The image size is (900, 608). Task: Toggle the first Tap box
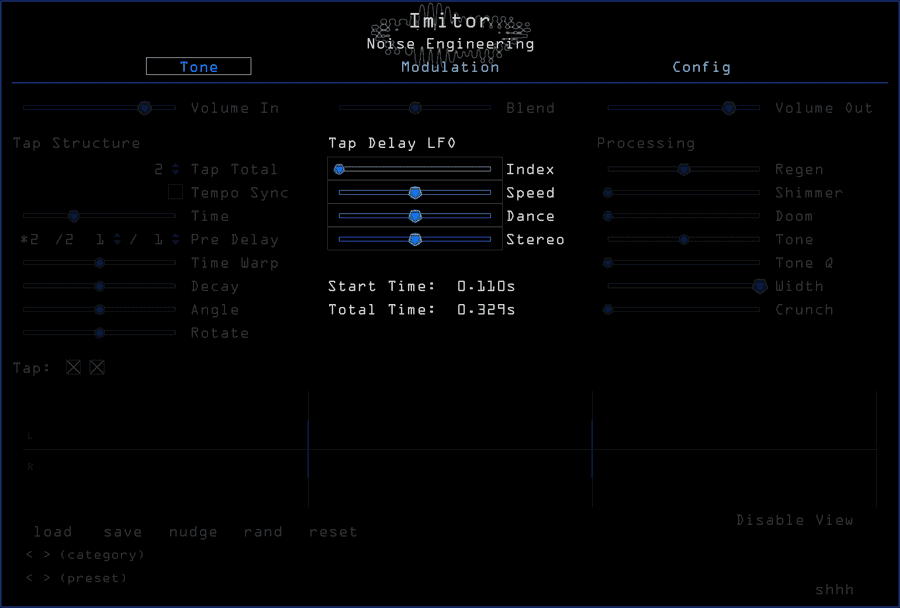(73, 367)
